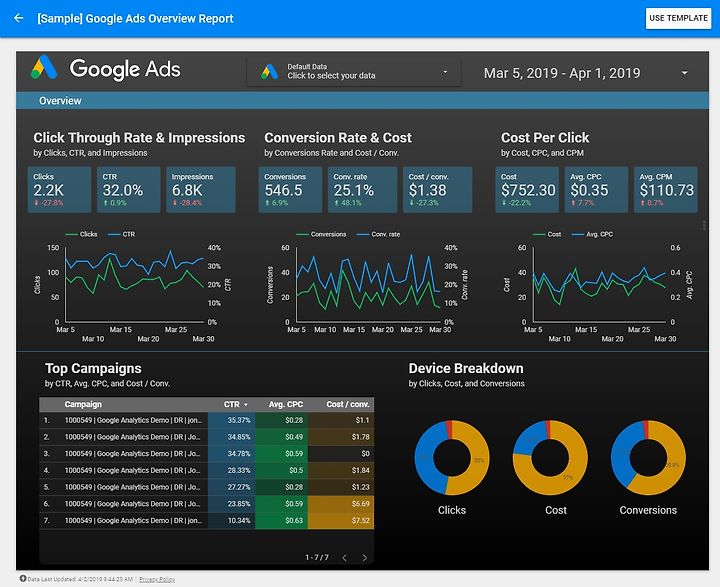Image resolution: width=720 pixels, height=587 pixels.
Task: Open the data source dropdown arrow
Action: point(445,72)
